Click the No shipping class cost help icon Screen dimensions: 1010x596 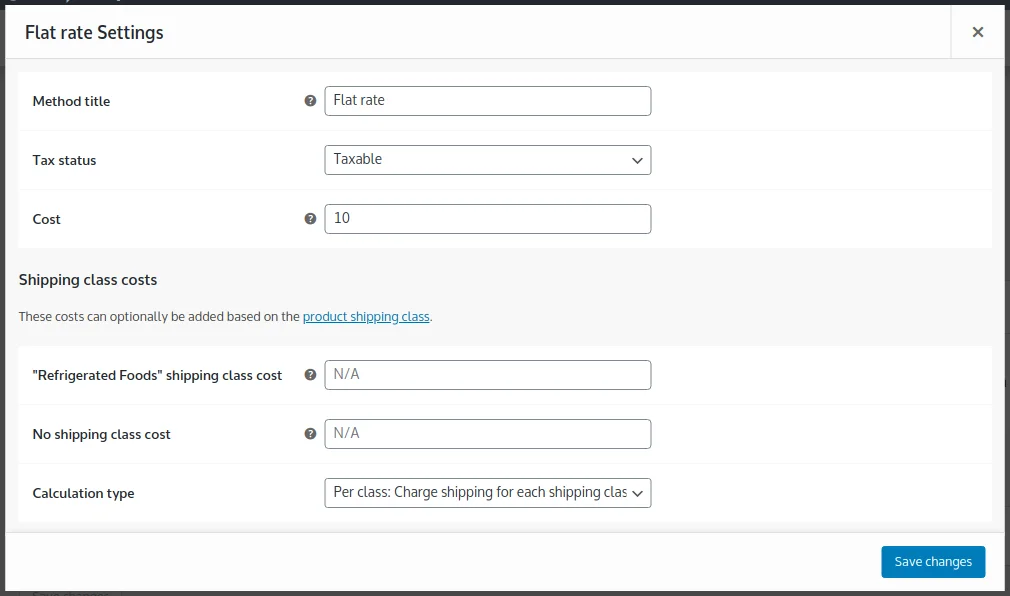[310, 433]
